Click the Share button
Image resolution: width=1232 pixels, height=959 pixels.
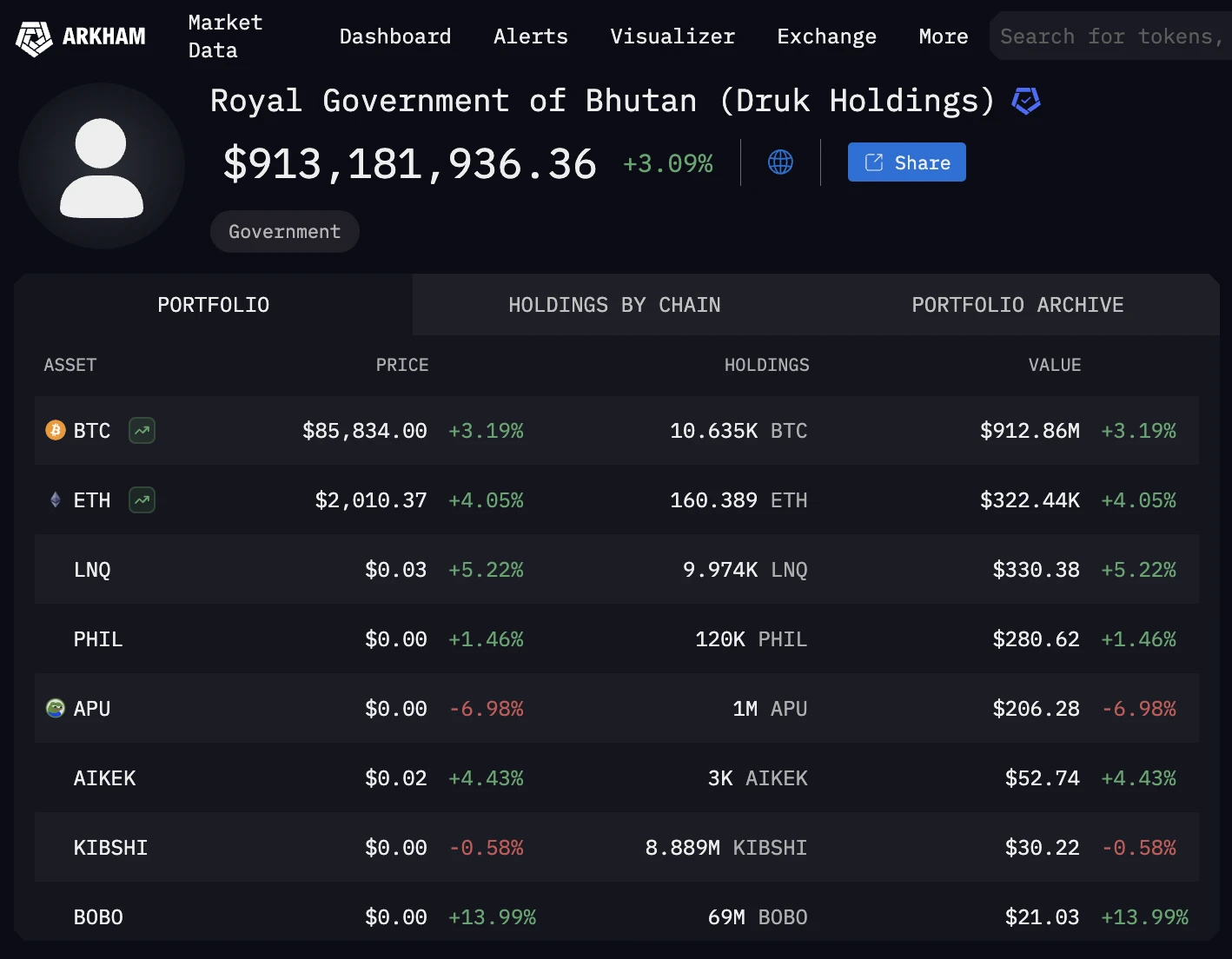[906, 162]
